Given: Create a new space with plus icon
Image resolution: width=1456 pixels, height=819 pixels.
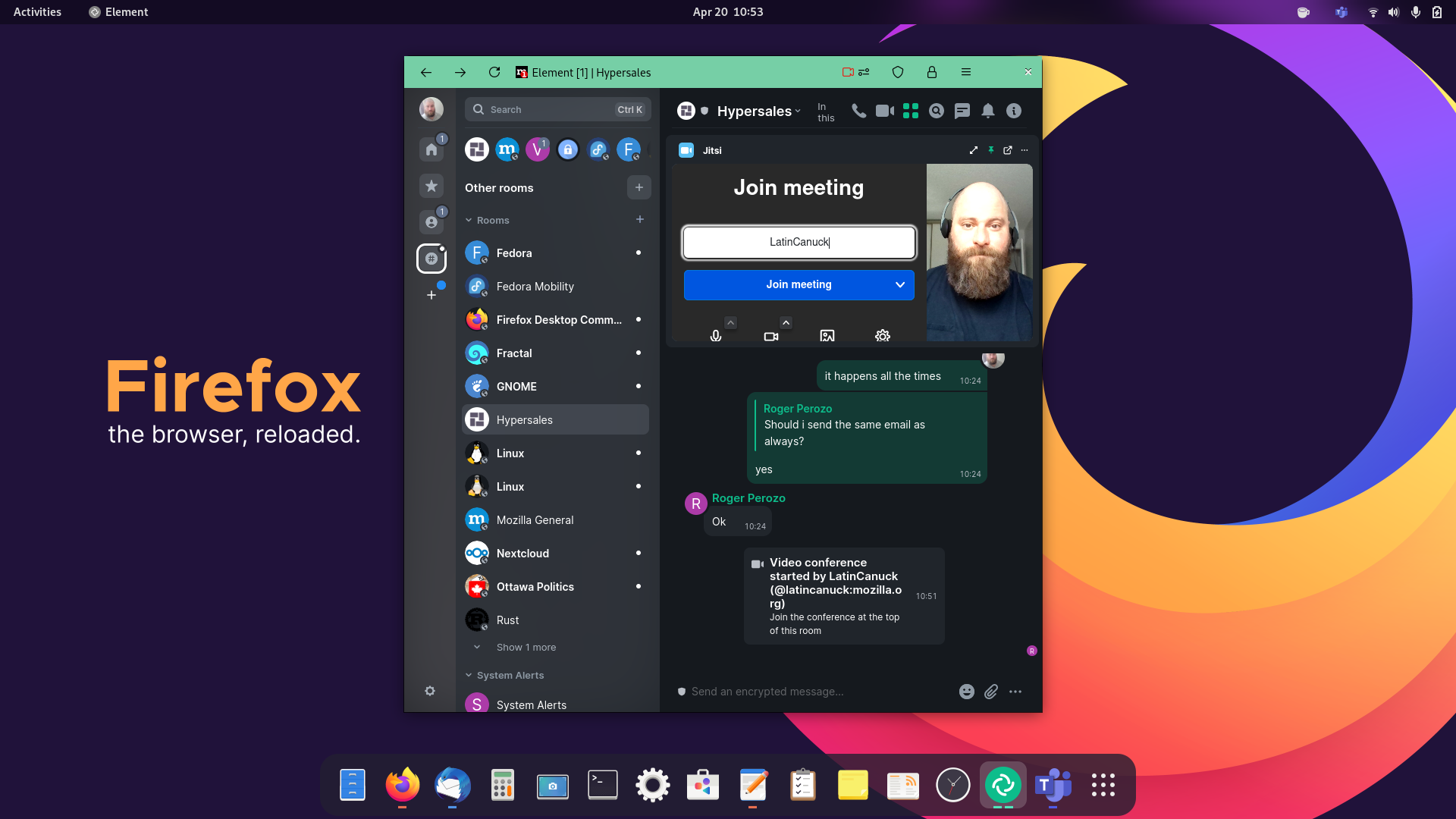Looking at the screenshot, I should (431, 295).
